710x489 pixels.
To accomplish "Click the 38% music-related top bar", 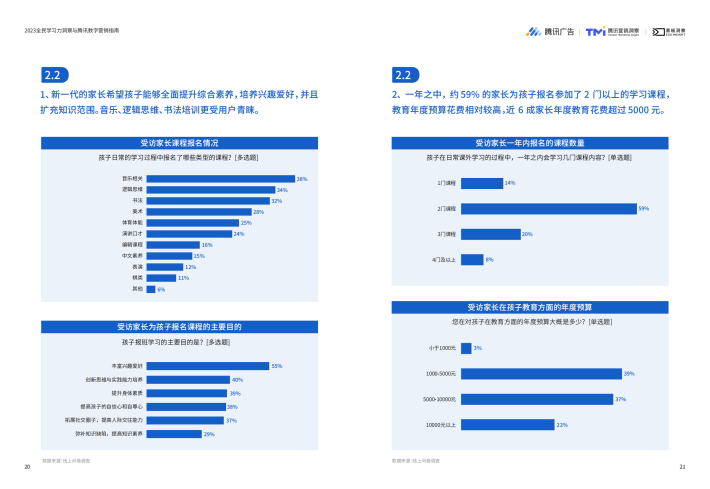I will (221, 179).
